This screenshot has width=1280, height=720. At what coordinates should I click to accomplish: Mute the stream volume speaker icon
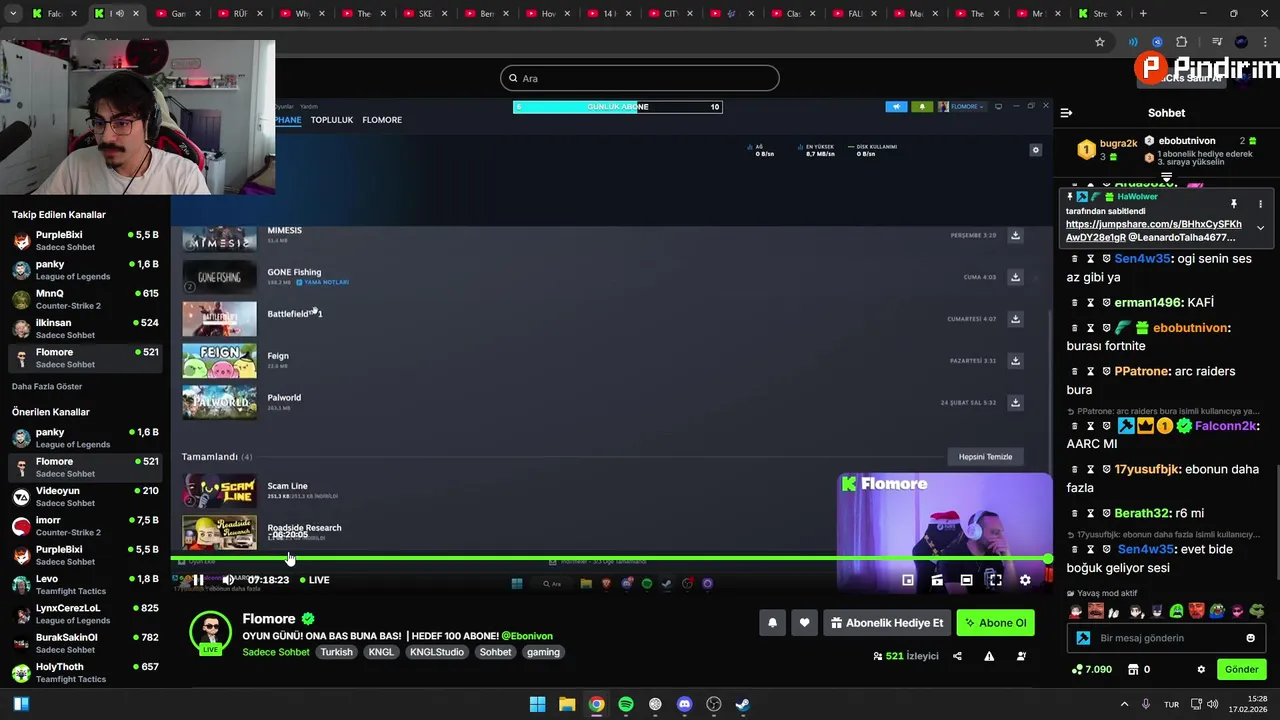(228, 580)
